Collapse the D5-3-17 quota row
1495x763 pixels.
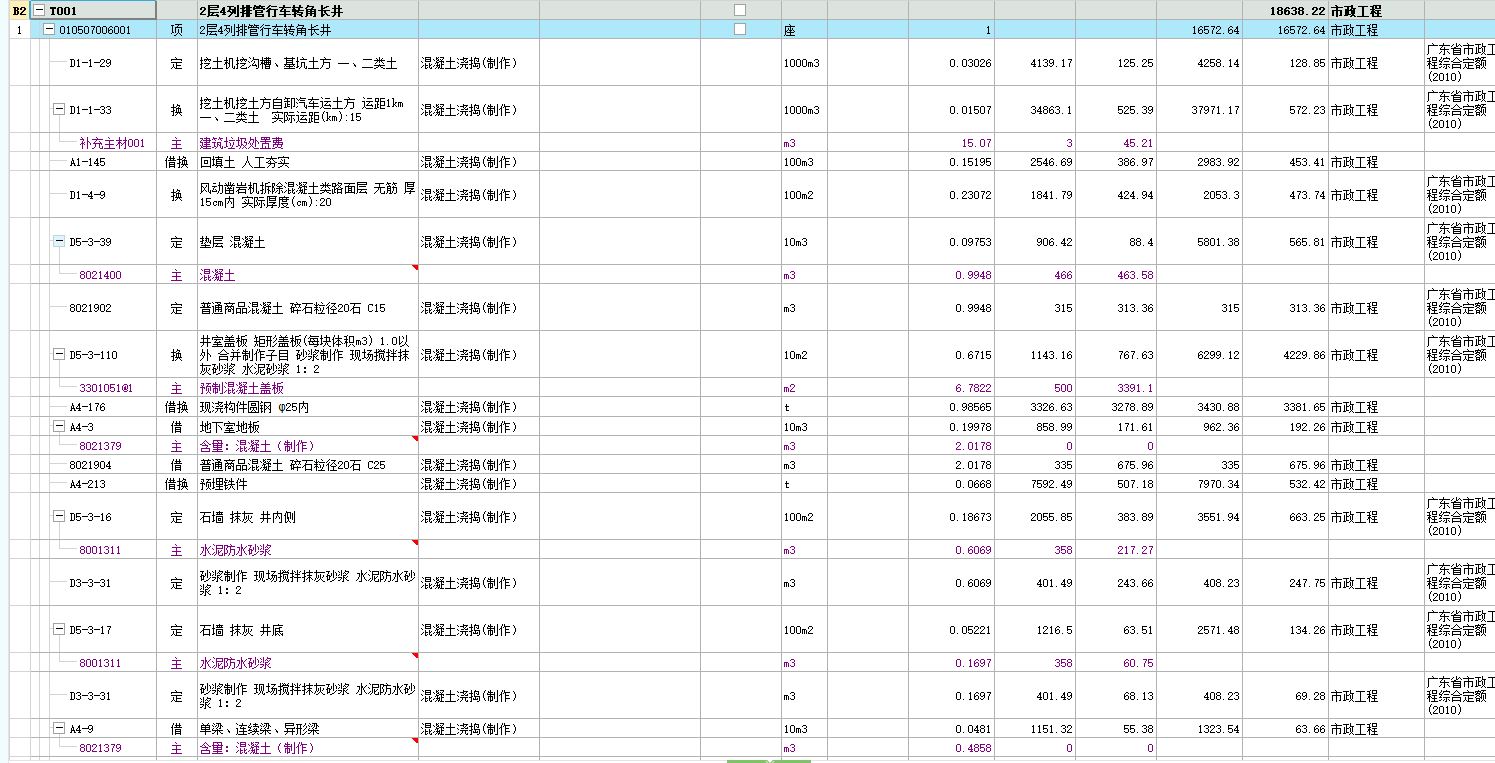tap(59, 630)
